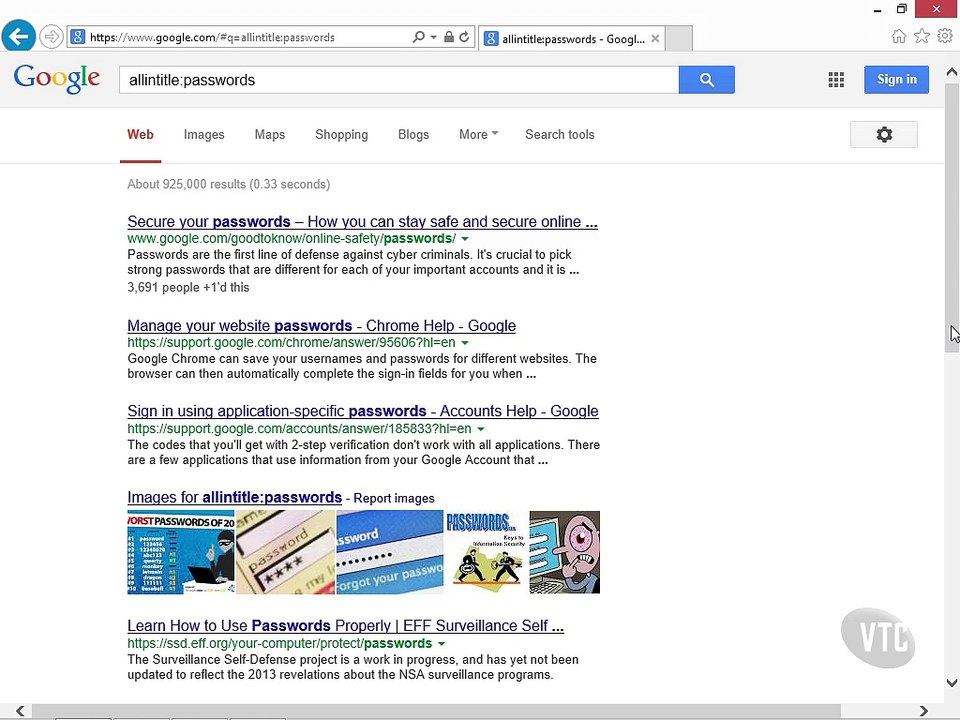
Task: Click the horizontal scrollbar left arrow
Action: 20,711
